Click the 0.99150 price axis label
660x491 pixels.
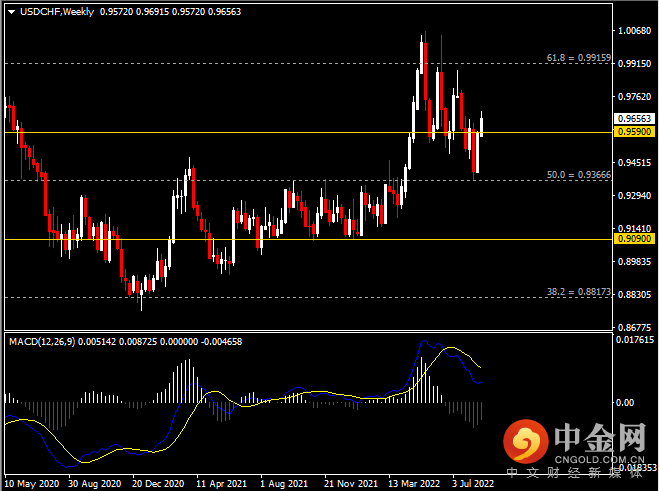pos(634,64)
